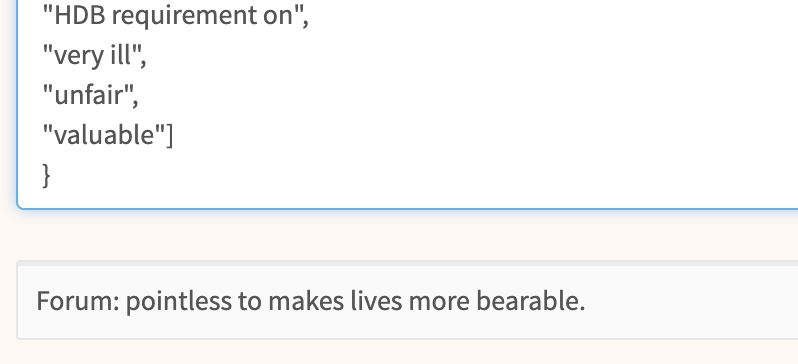
Task: Click the word "unfair" in the text area
Action: coord(88,95)
